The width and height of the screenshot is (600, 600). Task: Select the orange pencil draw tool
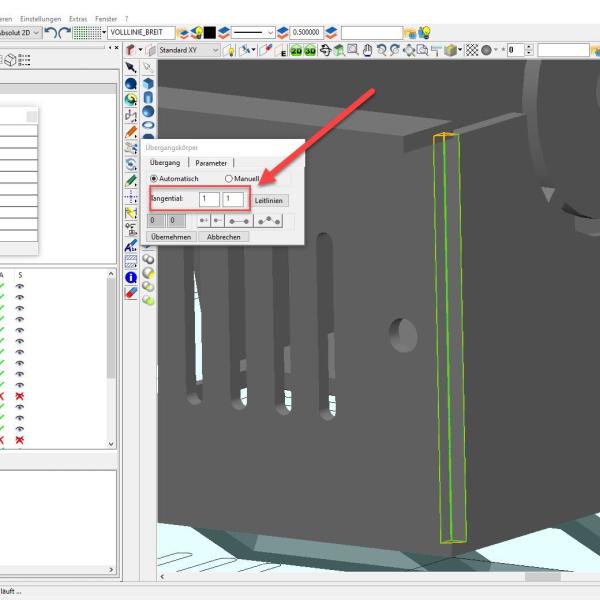(x=131, y=132)
